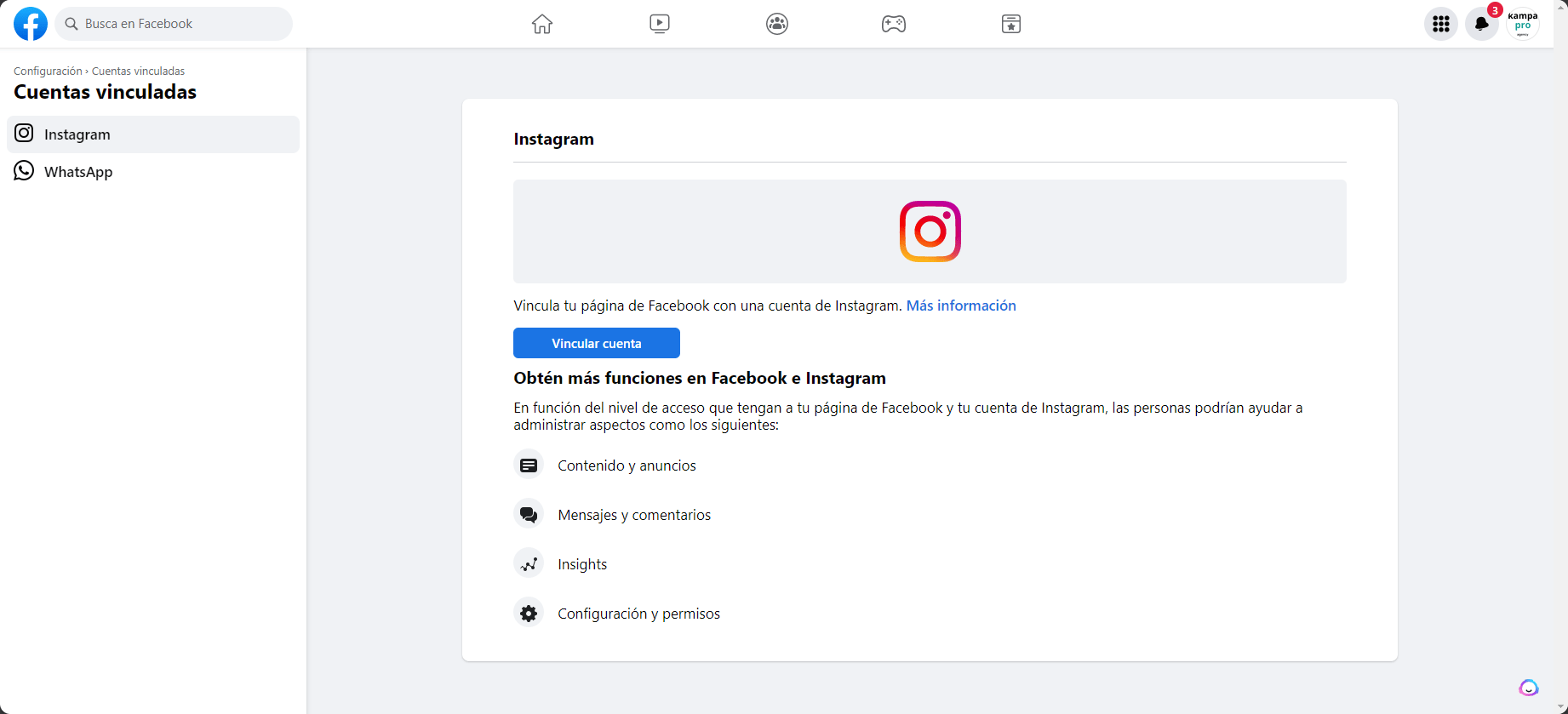
Task: Click the Configuración y permisos gear icon
Action: coord(529,614)
